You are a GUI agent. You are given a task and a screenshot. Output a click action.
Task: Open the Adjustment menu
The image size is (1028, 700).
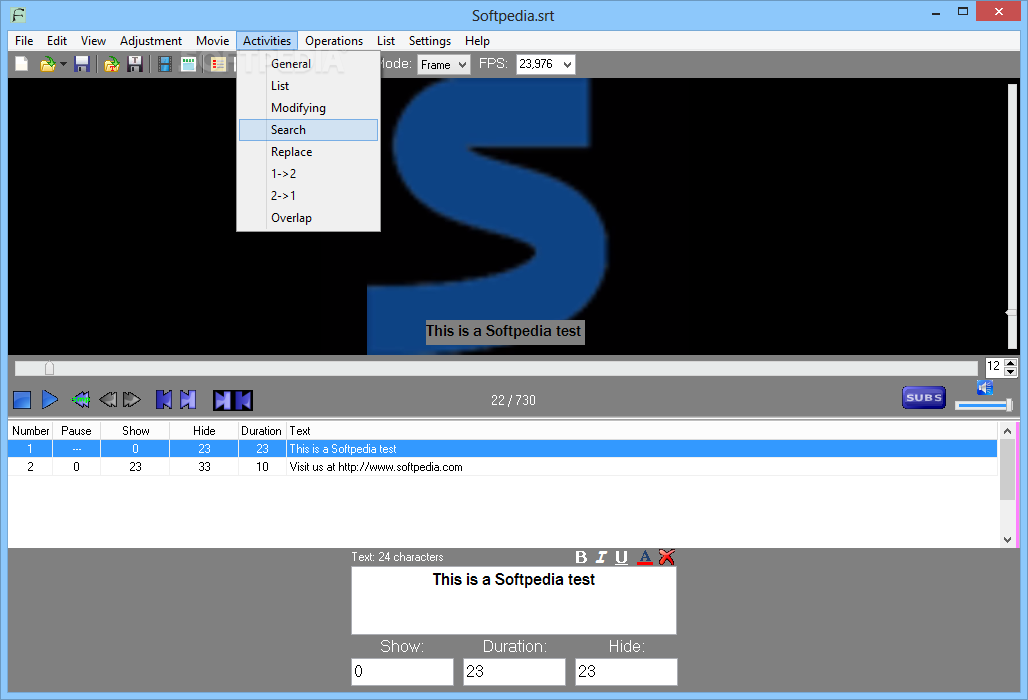[151, 41]
